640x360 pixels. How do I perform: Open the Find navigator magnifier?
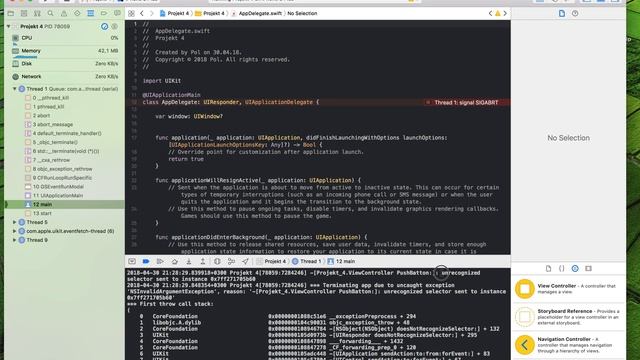pos(51,13)
